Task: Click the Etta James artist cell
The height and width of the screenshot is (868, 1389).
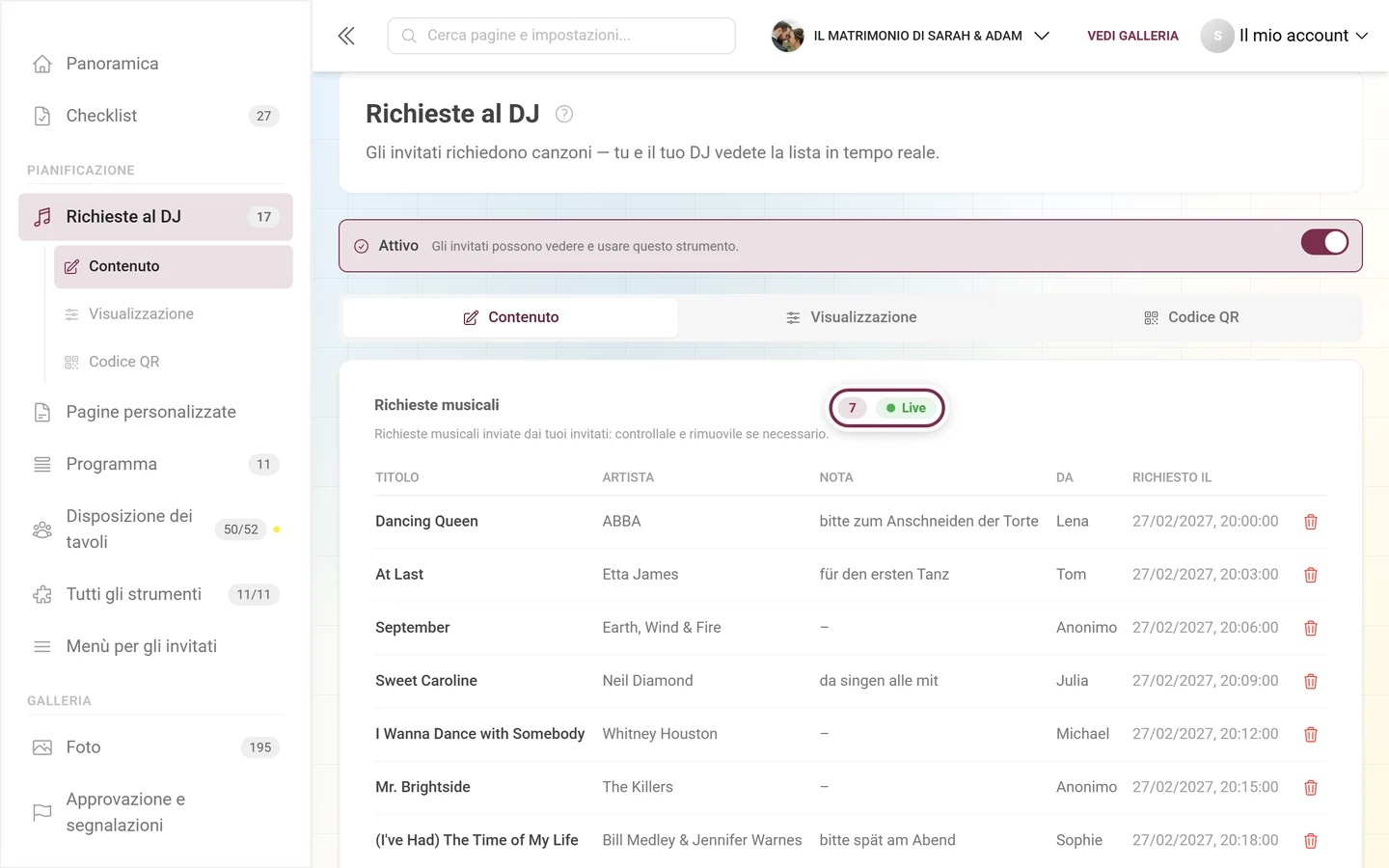Action: click(640, 575)
